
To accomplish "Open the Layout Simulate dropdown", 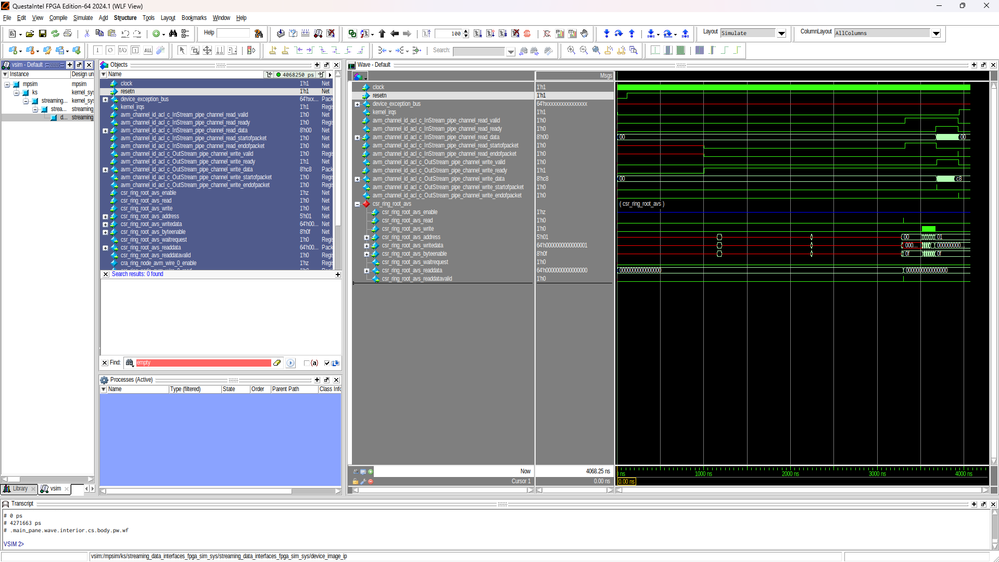I will pos(781,33).
